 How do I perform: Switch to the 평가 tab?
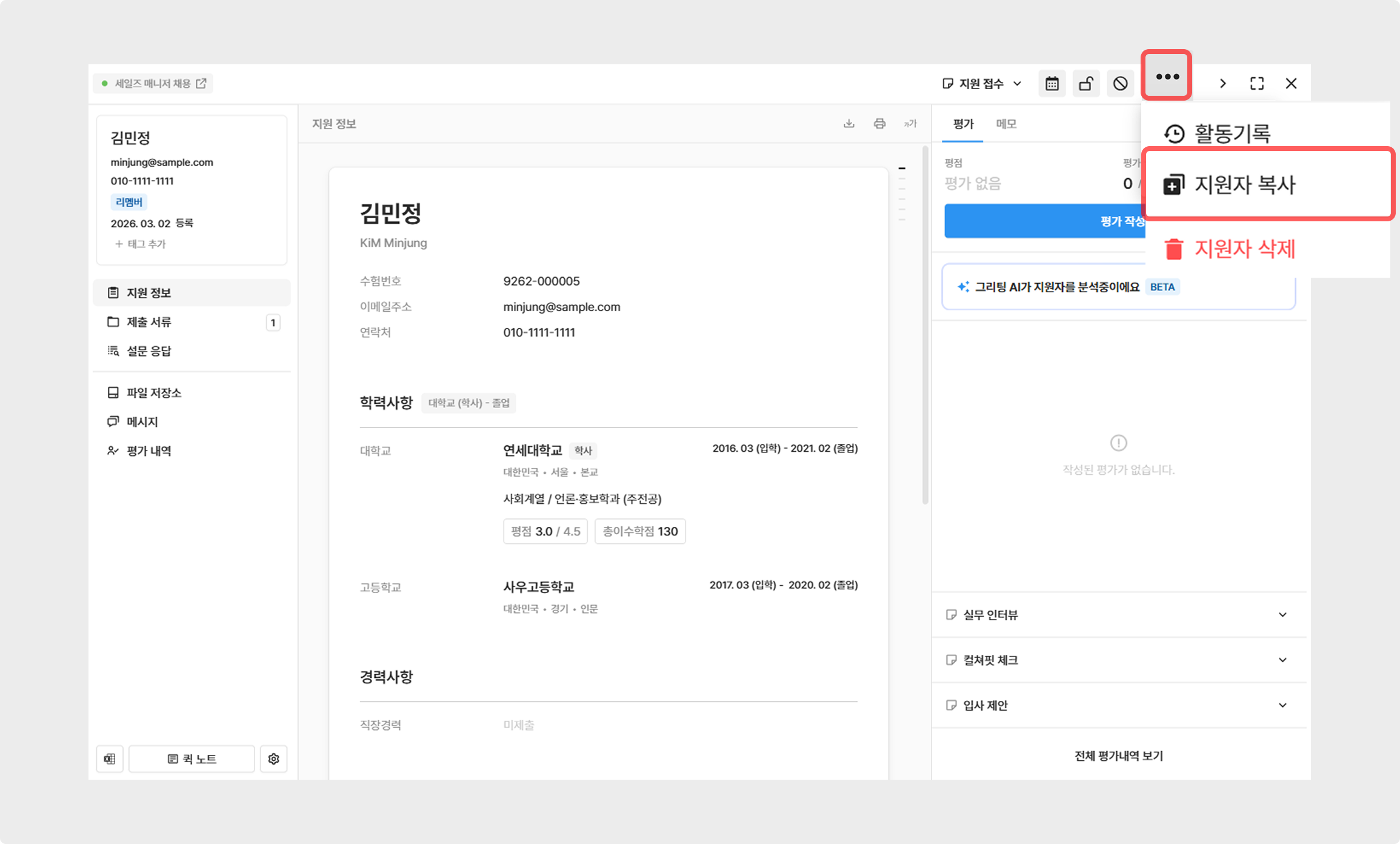click(963, 124)
